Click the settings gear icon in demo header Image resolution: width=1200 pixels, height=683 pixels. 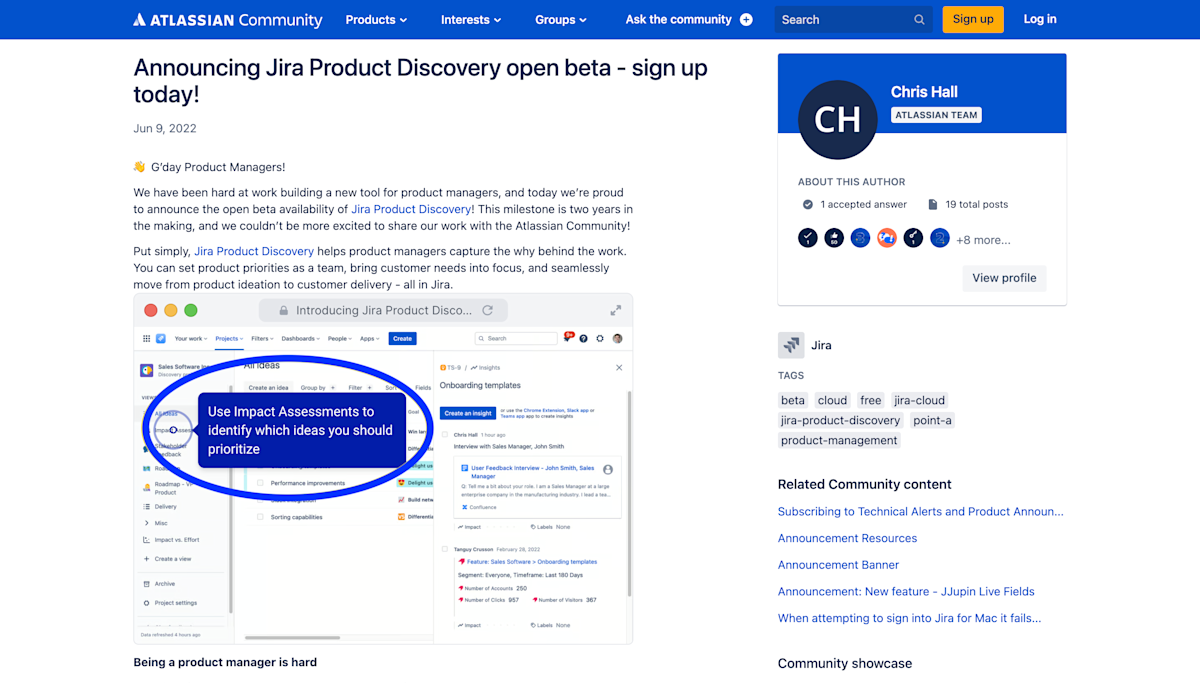600,338
